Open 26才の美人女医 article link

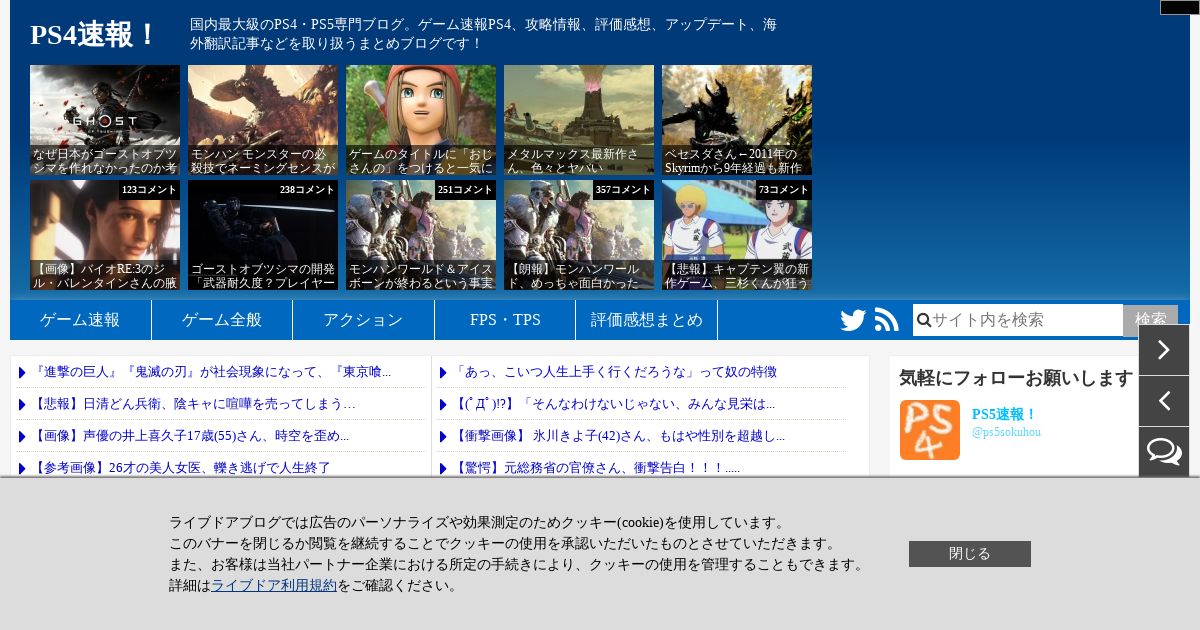tap(182, 468)
